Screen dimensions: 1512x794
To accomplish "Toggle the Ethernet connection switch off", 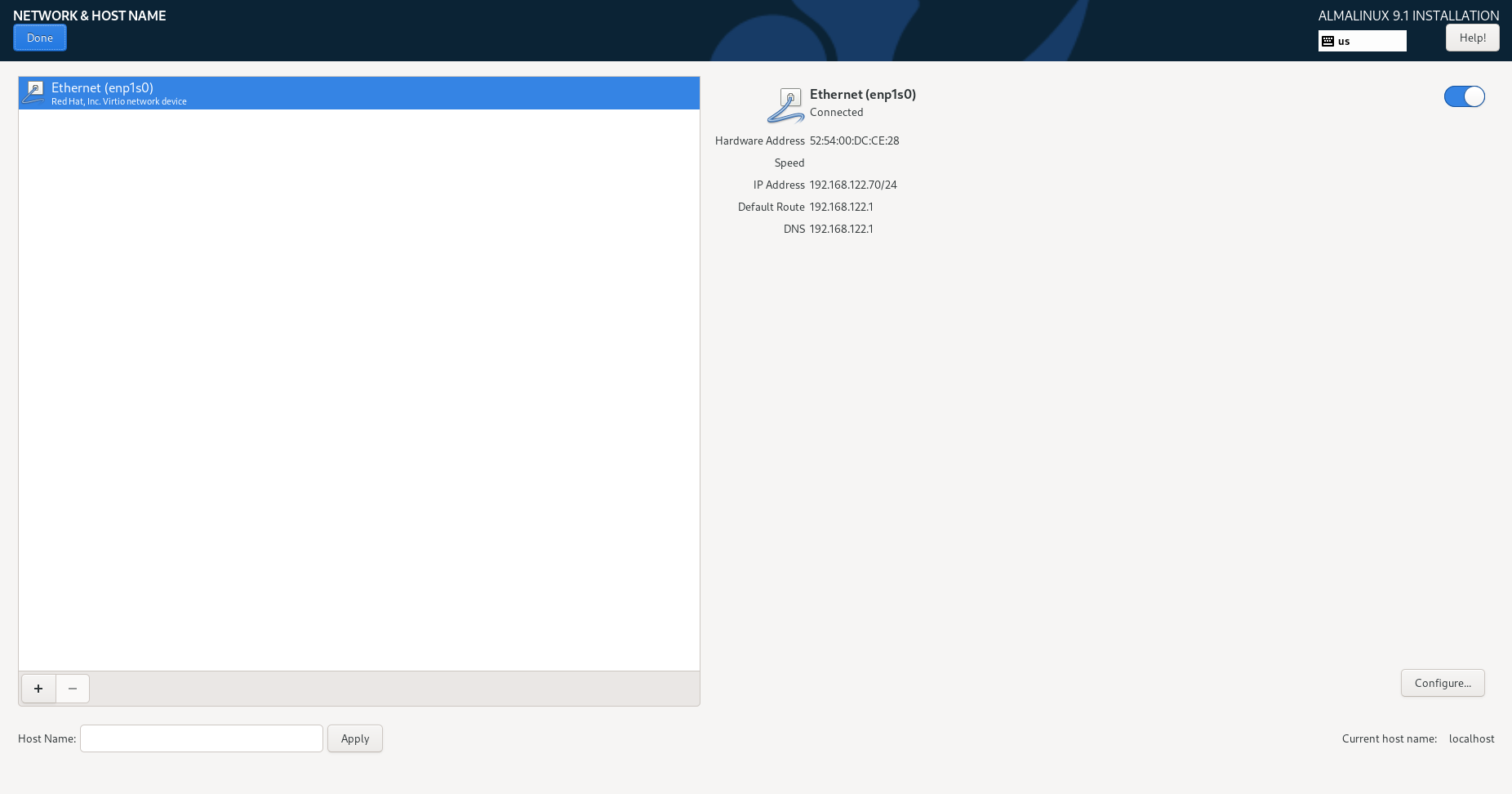I will [1464, 96].
